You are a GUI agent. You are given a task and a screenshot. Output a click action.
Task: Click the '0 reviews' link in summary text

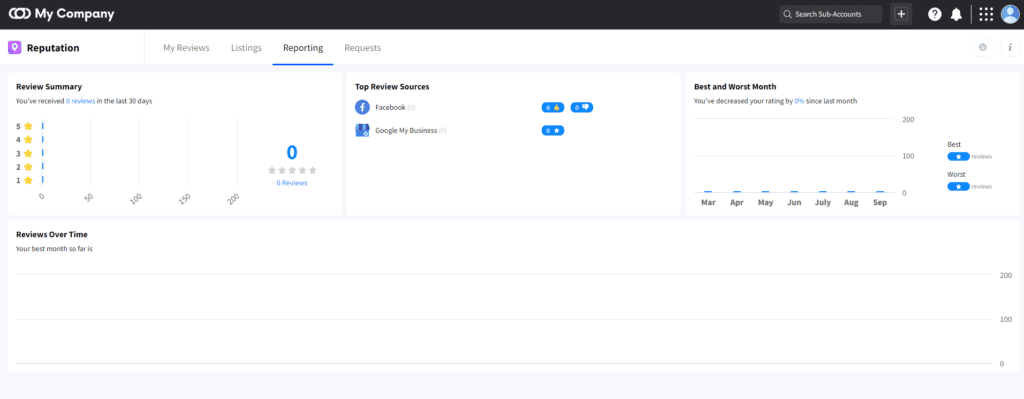point(80,101)
